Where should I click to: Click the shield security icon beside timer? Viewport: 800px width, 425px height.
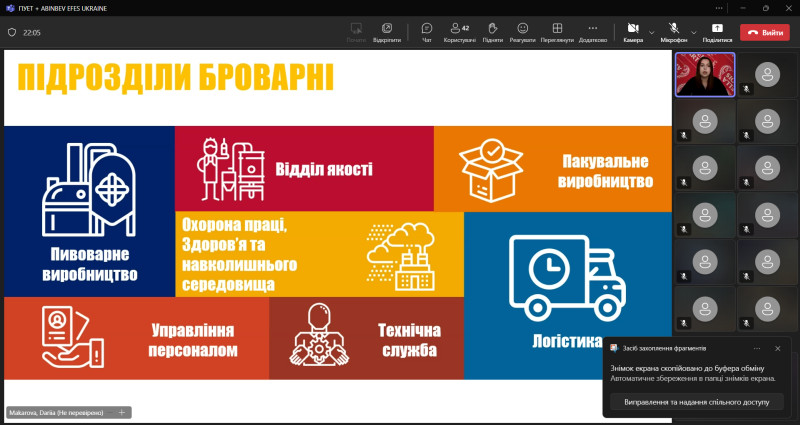click(x=12, y=32)
